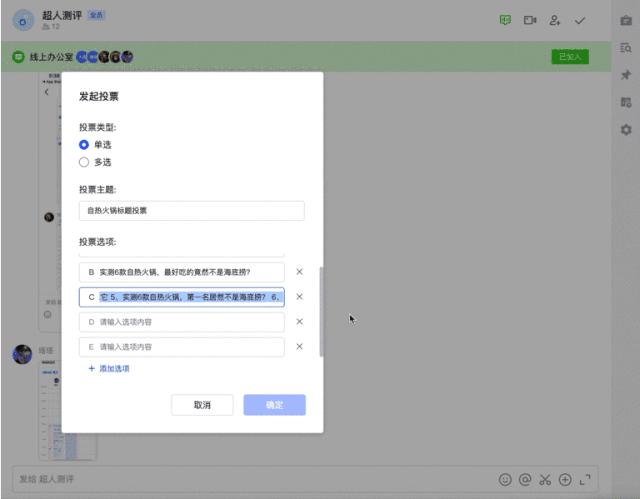This screenshot has width=640, height=499.
Task: Select the 单选 radio option
Action: (x=84, y=145)
